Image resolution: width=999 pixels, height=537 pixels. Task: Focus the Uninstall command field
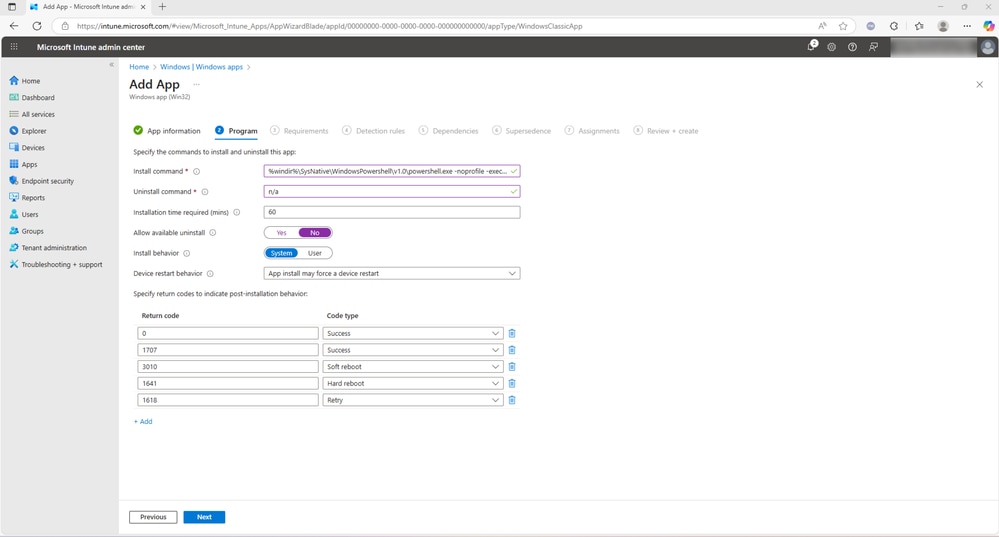392,192
